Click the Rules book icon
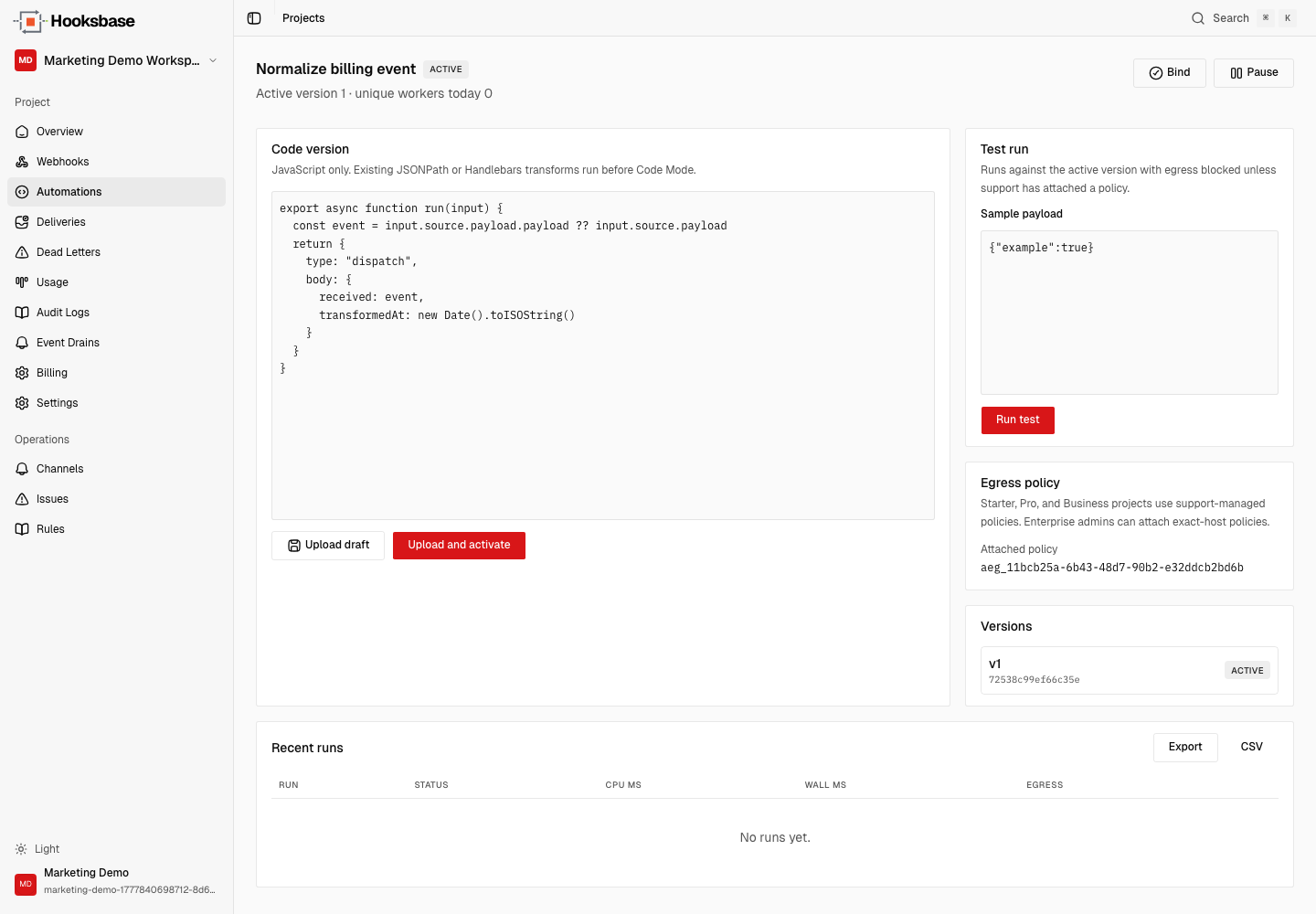Viewport: 1316px width, 914px height. click(22, 529)
